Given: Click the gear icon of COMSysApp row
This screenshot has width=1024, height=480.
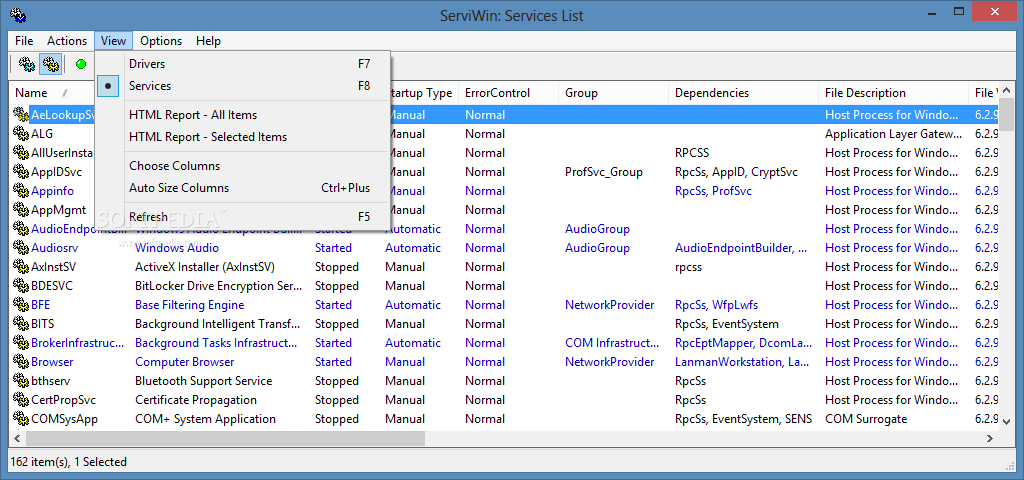Looking at the screenshot, I should [x=22, y=418].
